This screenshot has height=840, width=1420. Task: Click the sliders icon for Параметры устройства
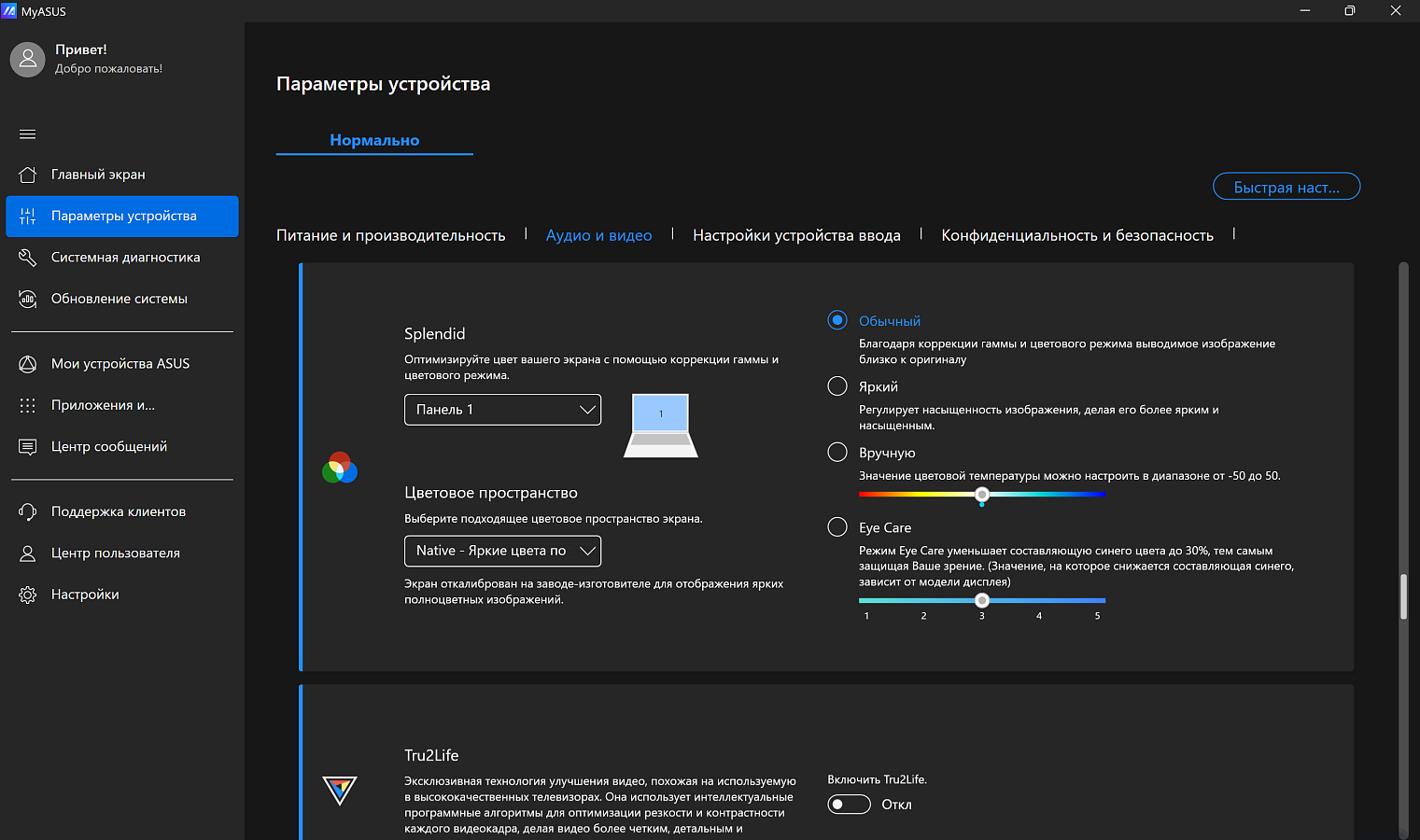(x=28, y=216)
